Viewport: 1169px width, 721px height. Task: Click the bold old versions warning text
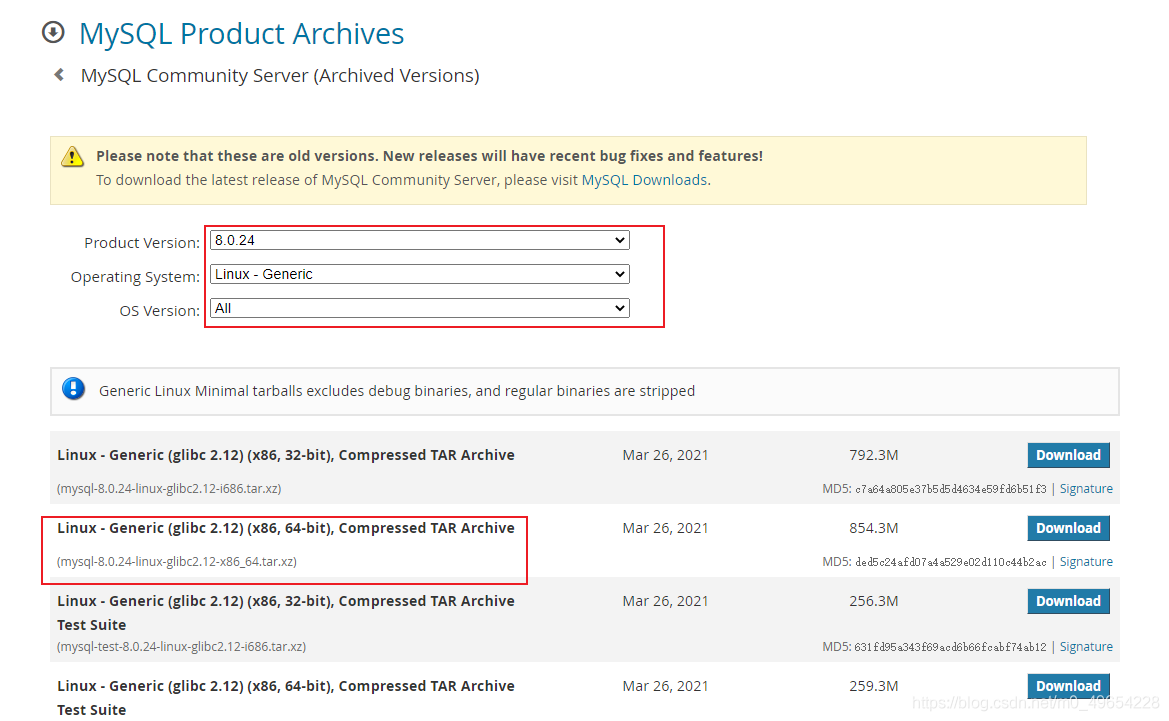429,156
